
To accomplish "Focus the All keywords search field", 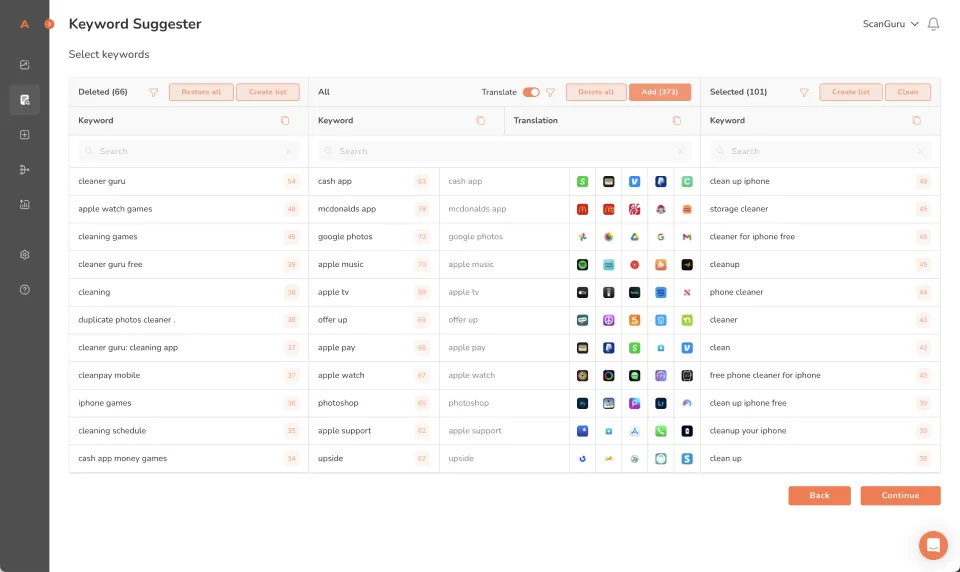I will [x=504, y=151].
